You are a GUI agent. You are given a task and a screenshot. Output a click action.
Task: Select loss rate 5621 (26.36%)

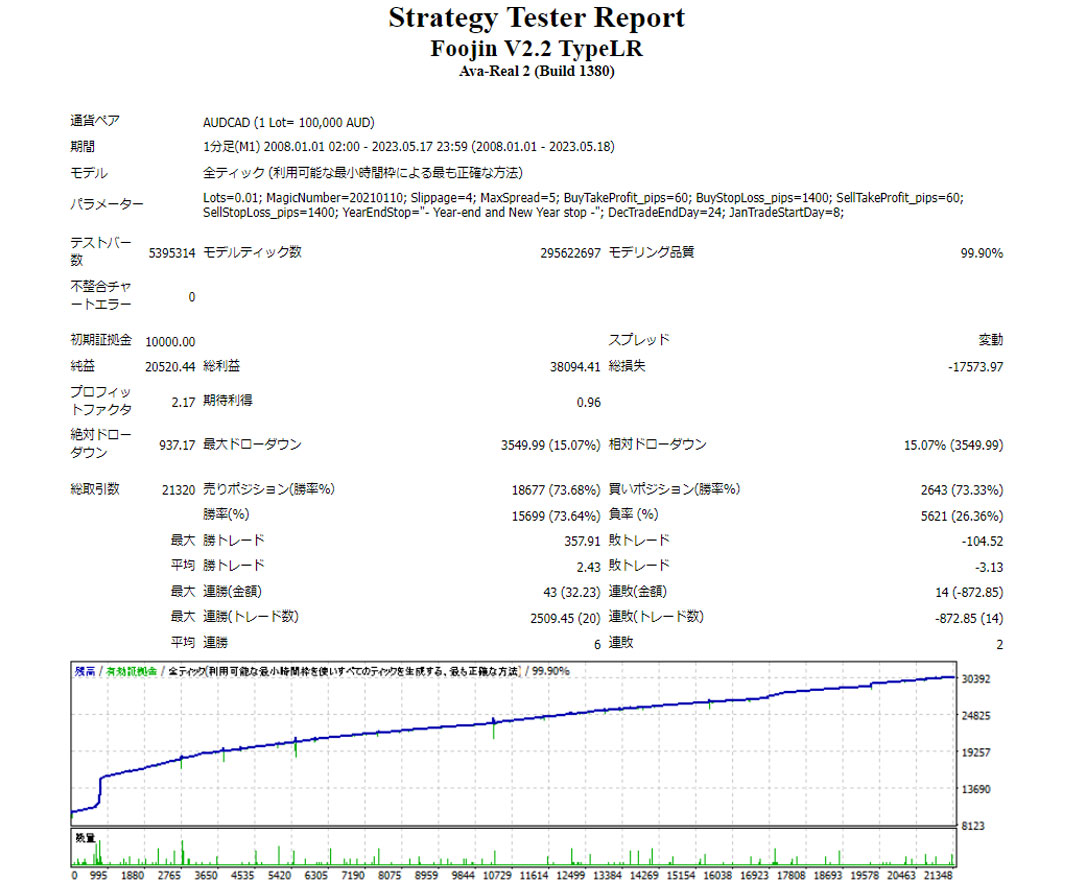coord(961,516)
